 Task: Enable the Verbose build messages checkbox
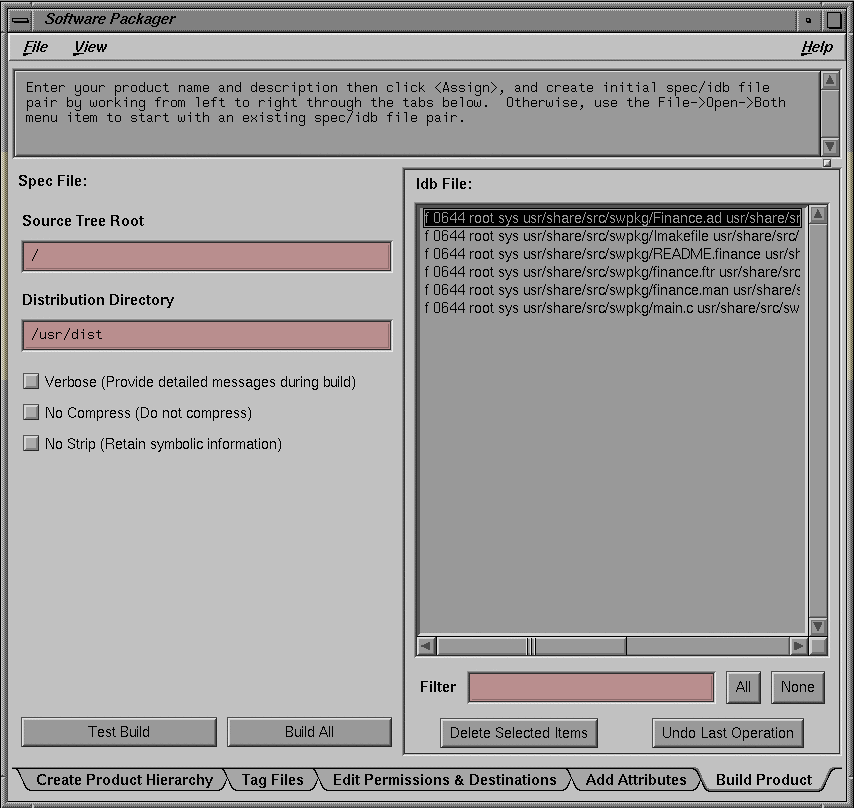coord(31,381)
